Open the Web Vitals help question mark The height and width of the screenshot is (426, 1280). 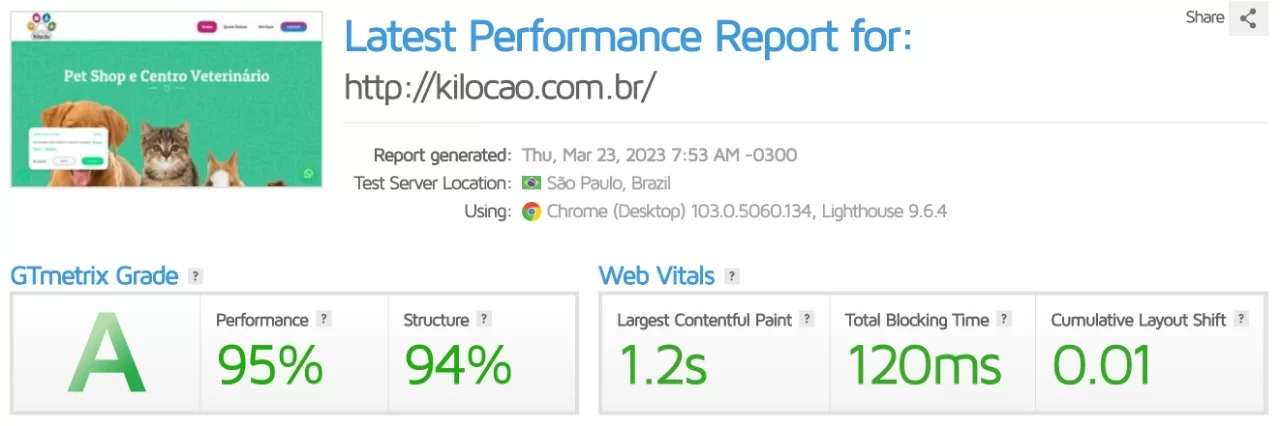(x=732, y=276)
